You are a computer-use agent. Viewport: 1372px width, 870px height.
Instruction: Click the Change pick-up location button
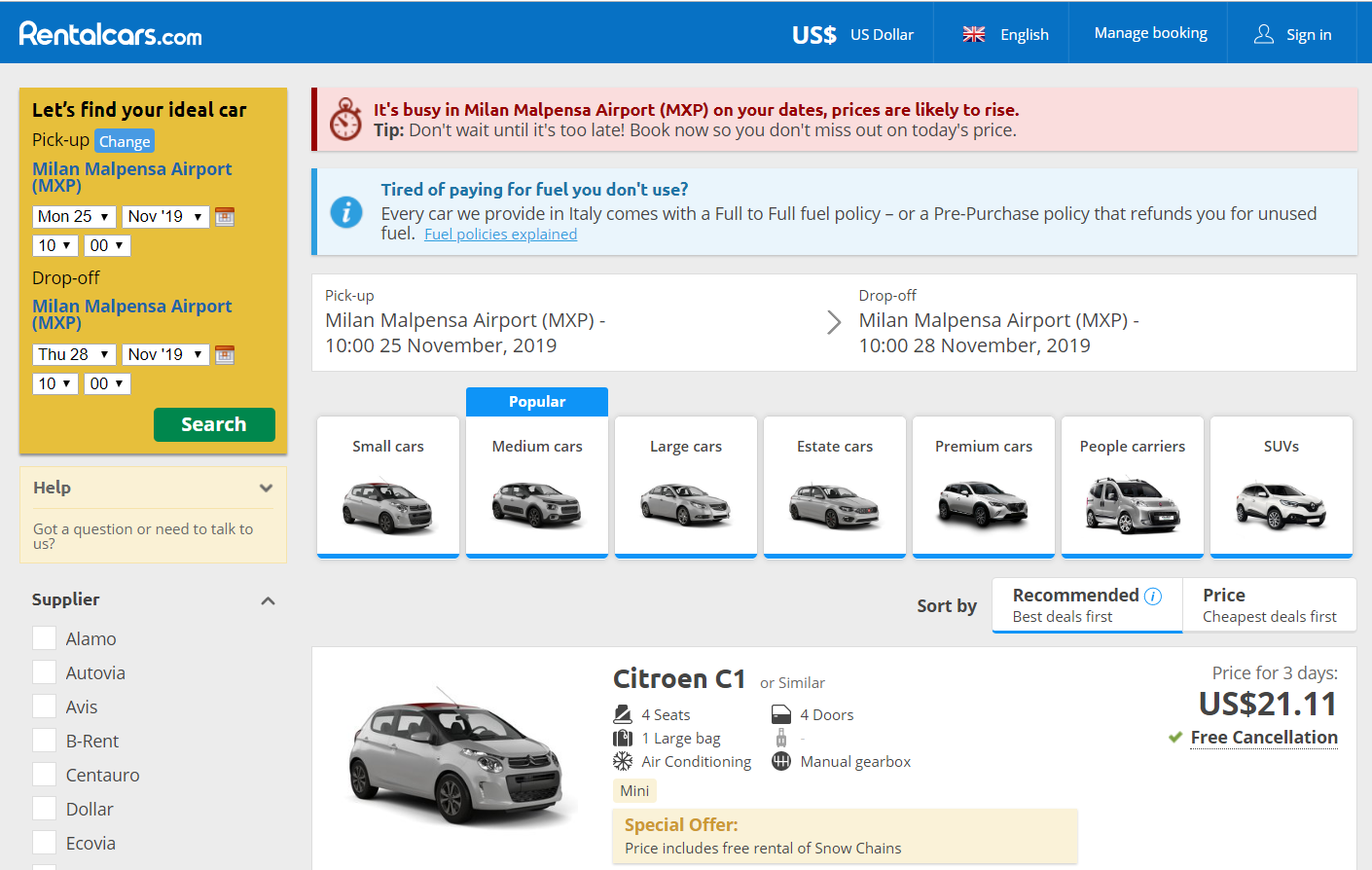point(125,141)
